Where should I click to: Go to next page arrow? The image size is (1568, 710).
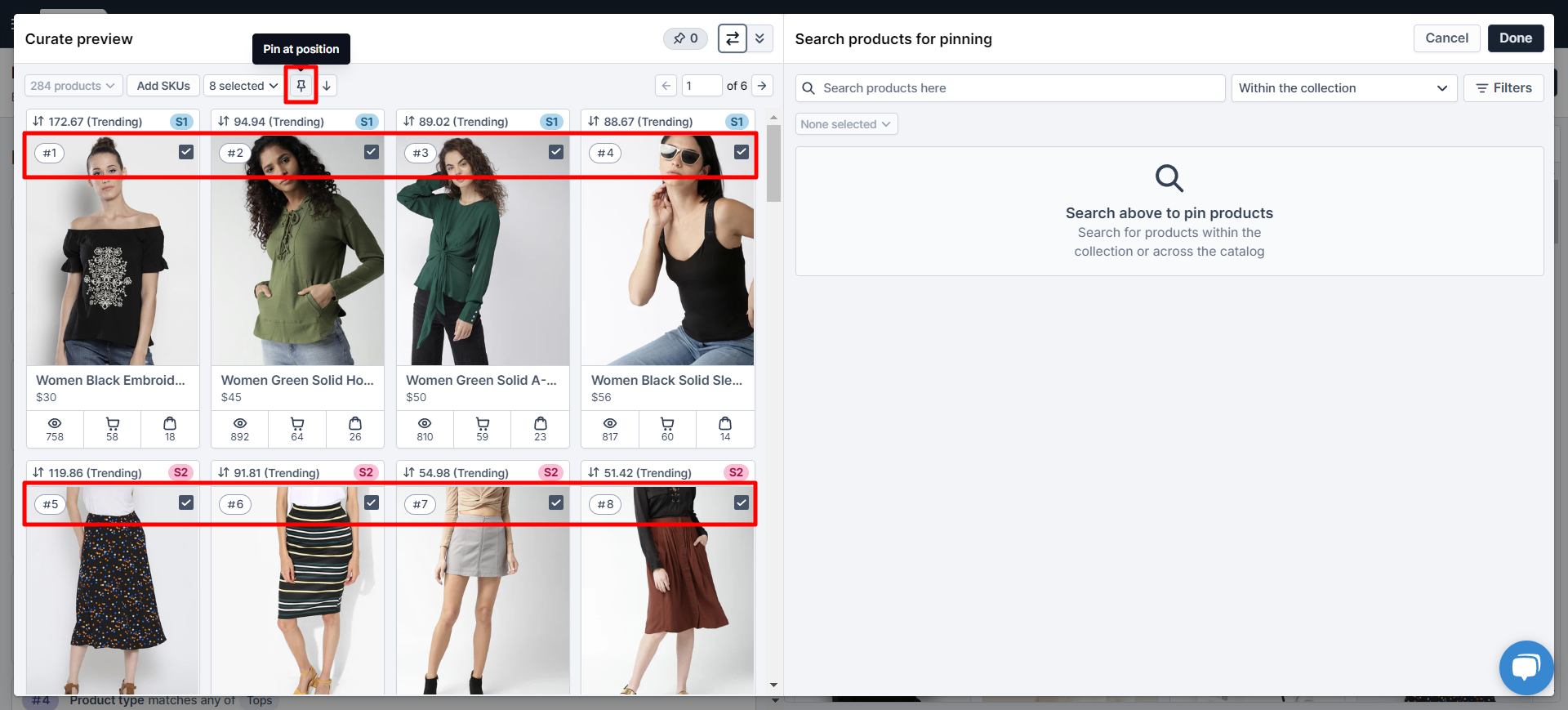click(x=762, y=86)
